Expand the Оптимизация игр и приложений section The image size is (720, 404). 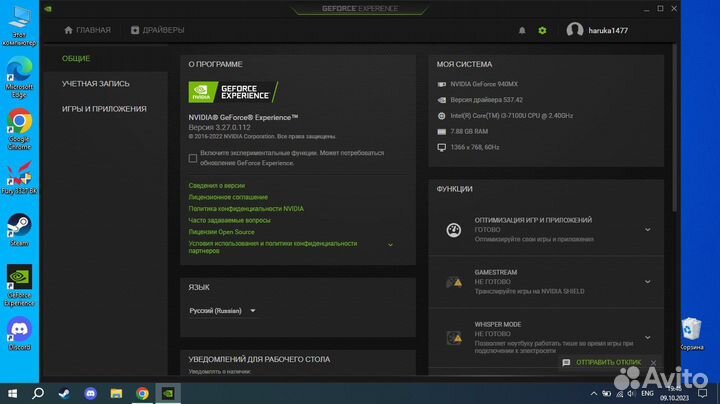click(647, 229)
